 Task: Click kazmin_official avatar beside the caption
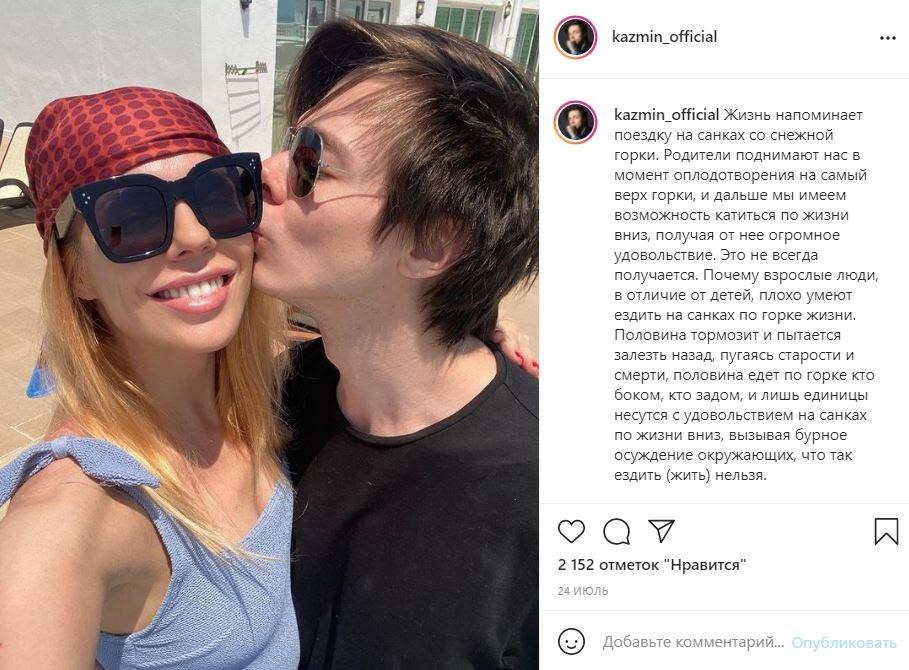click(x=575, y=122)
